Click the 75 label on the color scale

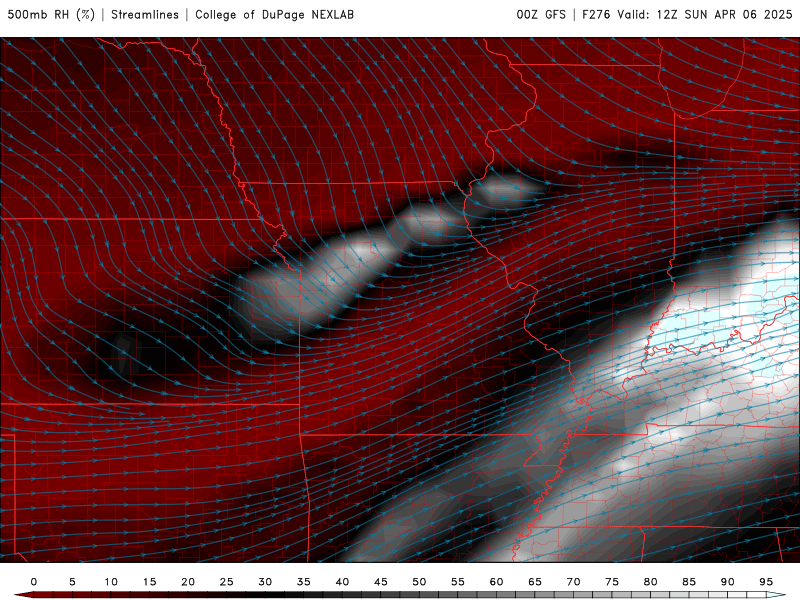(x=612, y=582)
